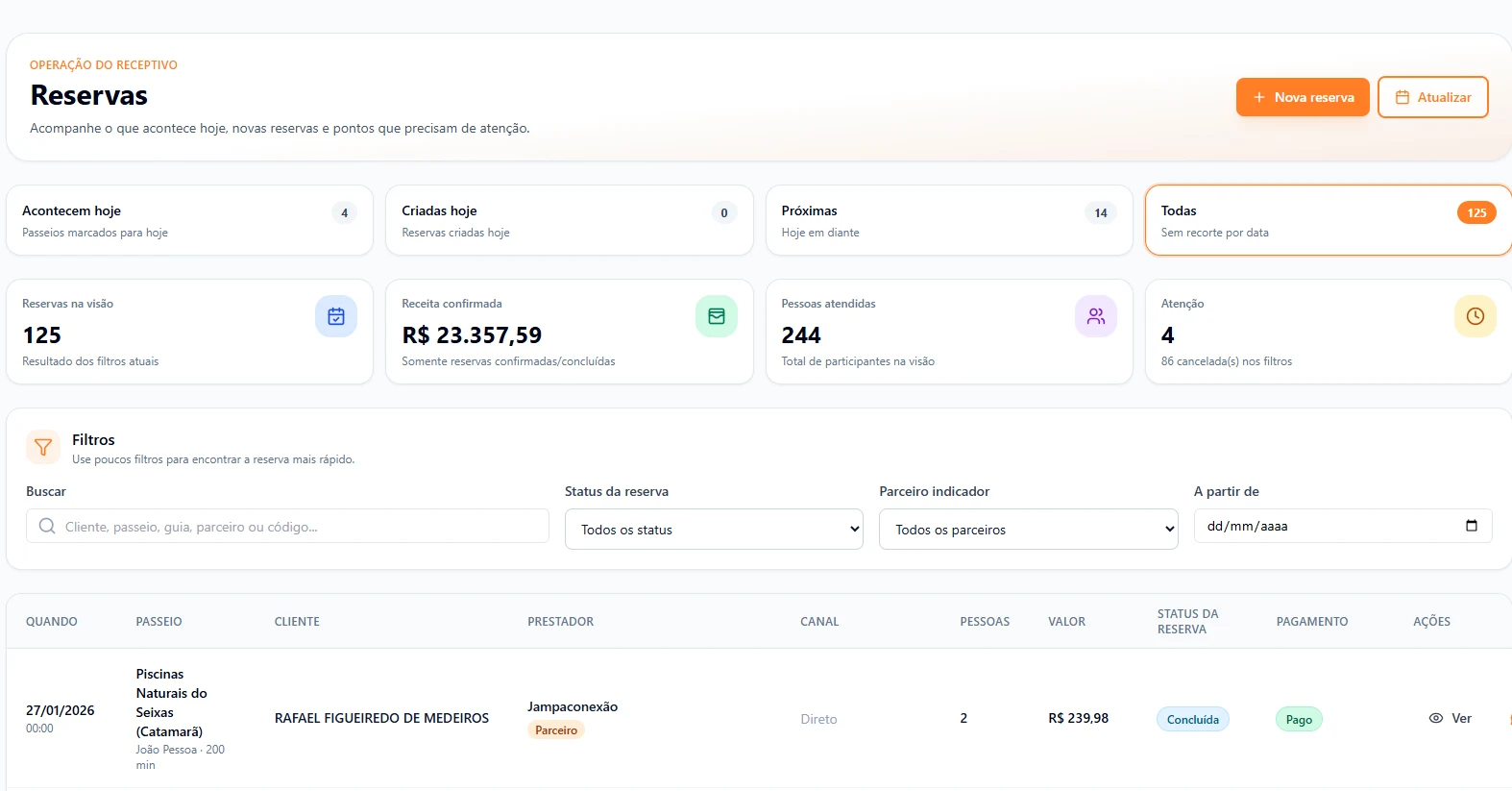Click the 125 count badge on Todas
Image resolution: width=1512 pixels, height=791 pixels.
[x=1476, y=212]
